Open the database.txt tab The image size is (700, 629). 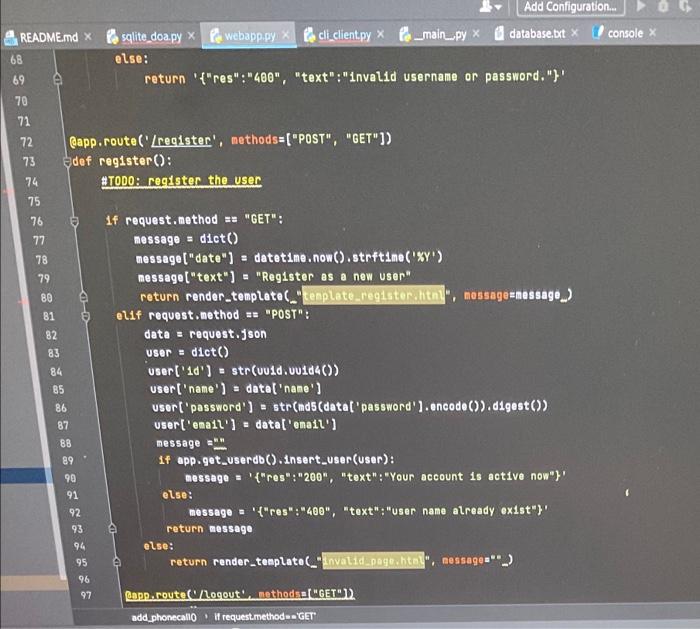[x=537, y=33]
